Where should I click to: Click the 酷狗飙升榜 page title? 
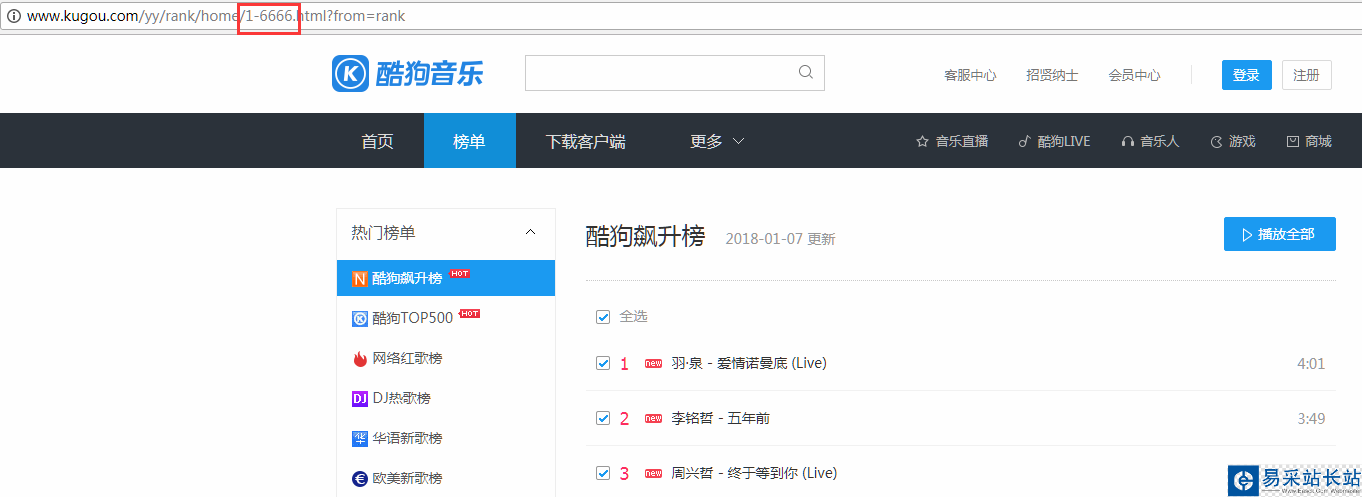[x=645, y=236]
